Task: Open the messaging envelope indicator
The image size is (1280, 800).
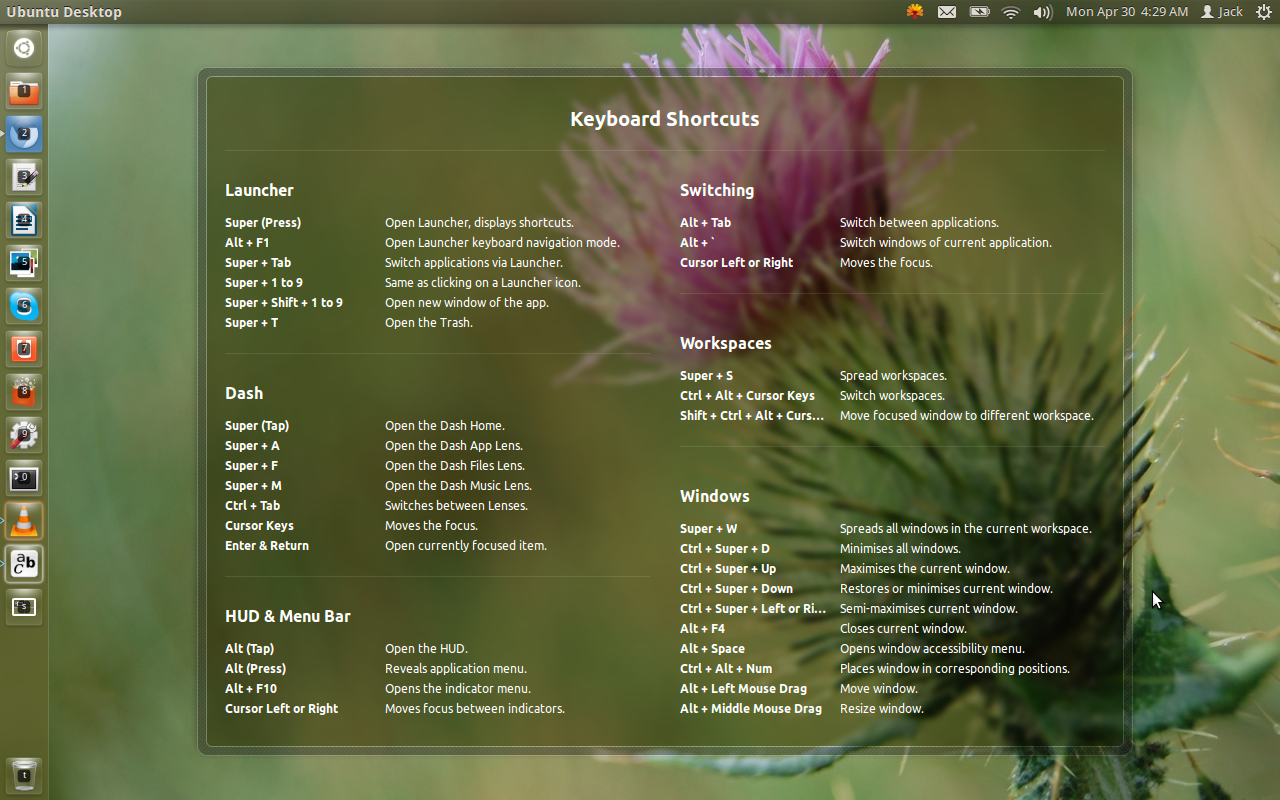Action: tap(946, 12)
